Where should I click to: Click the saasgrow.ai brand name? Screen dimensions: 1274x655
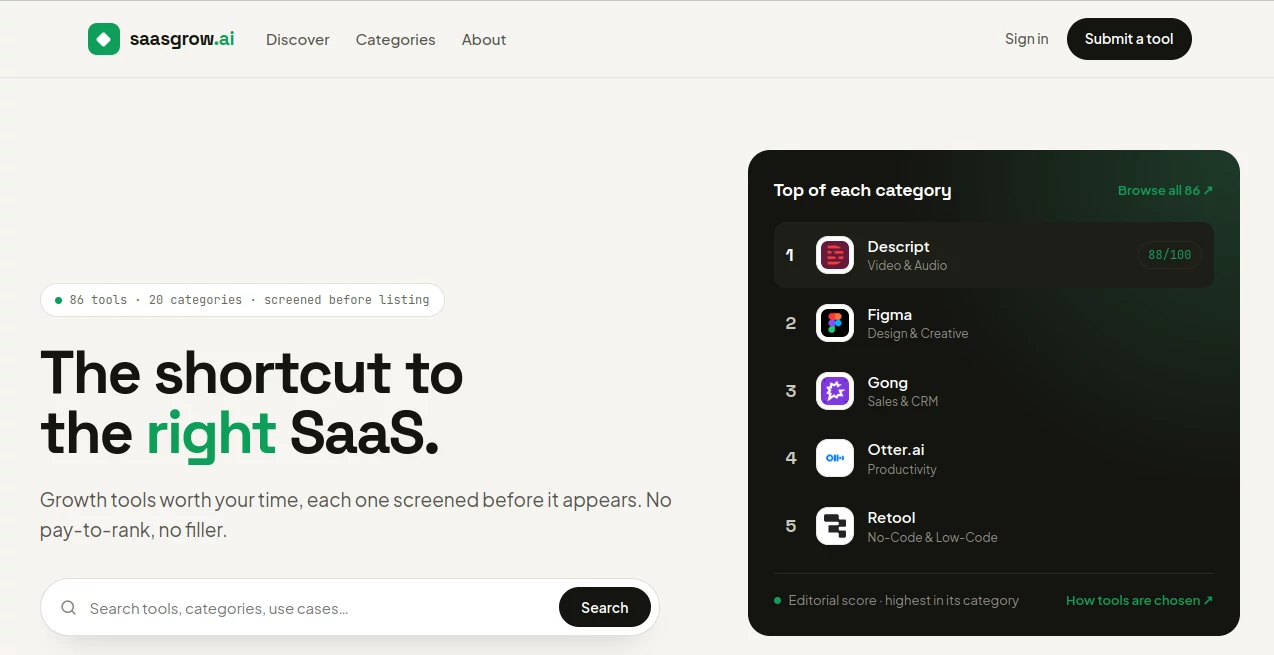[x=182, y=39]
